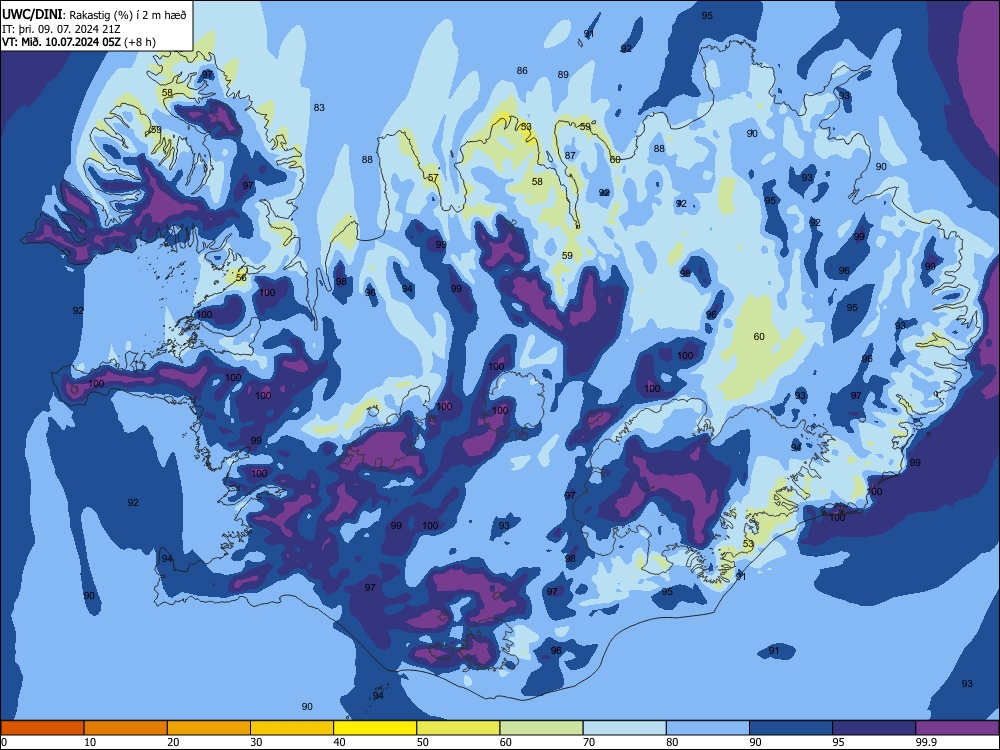Click the lightest blue 70–80 legend swatch
Image resolution: width=1000 pixels, height=750 pixels.
pos(624,728)
